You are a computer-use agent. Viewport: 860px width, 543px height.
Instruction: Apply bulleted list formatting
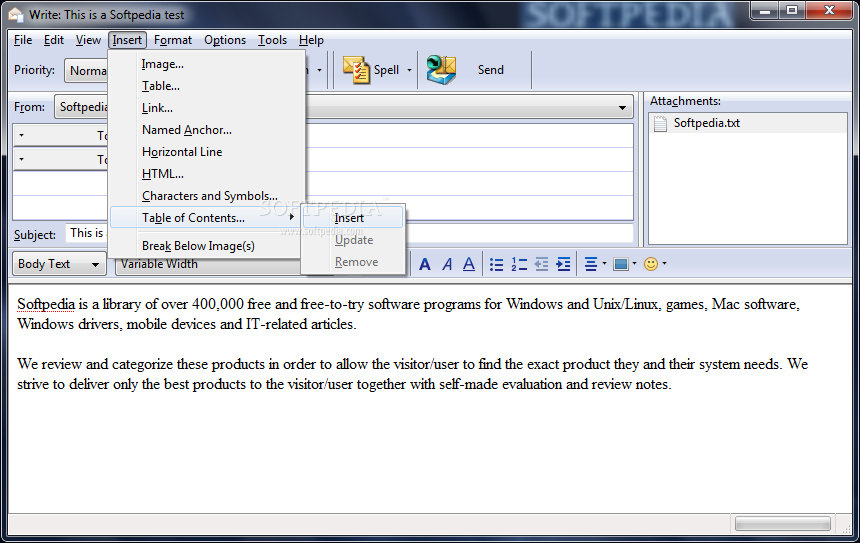point(496,264)
